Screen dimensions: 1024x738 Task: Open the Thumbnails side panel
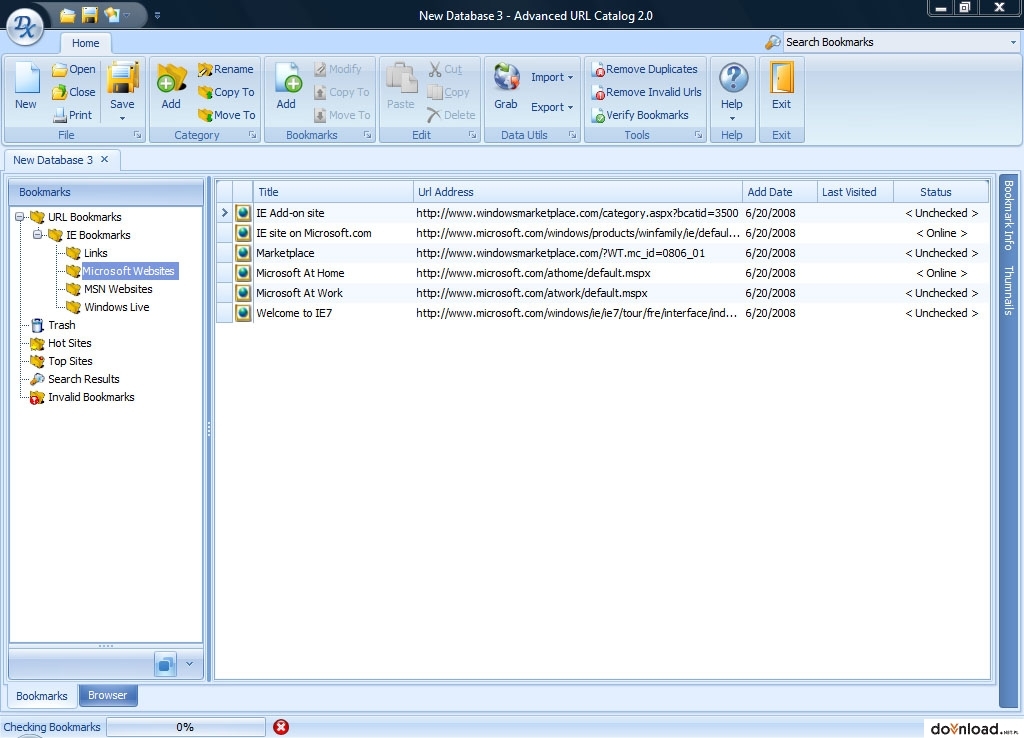pos(1008,290)
